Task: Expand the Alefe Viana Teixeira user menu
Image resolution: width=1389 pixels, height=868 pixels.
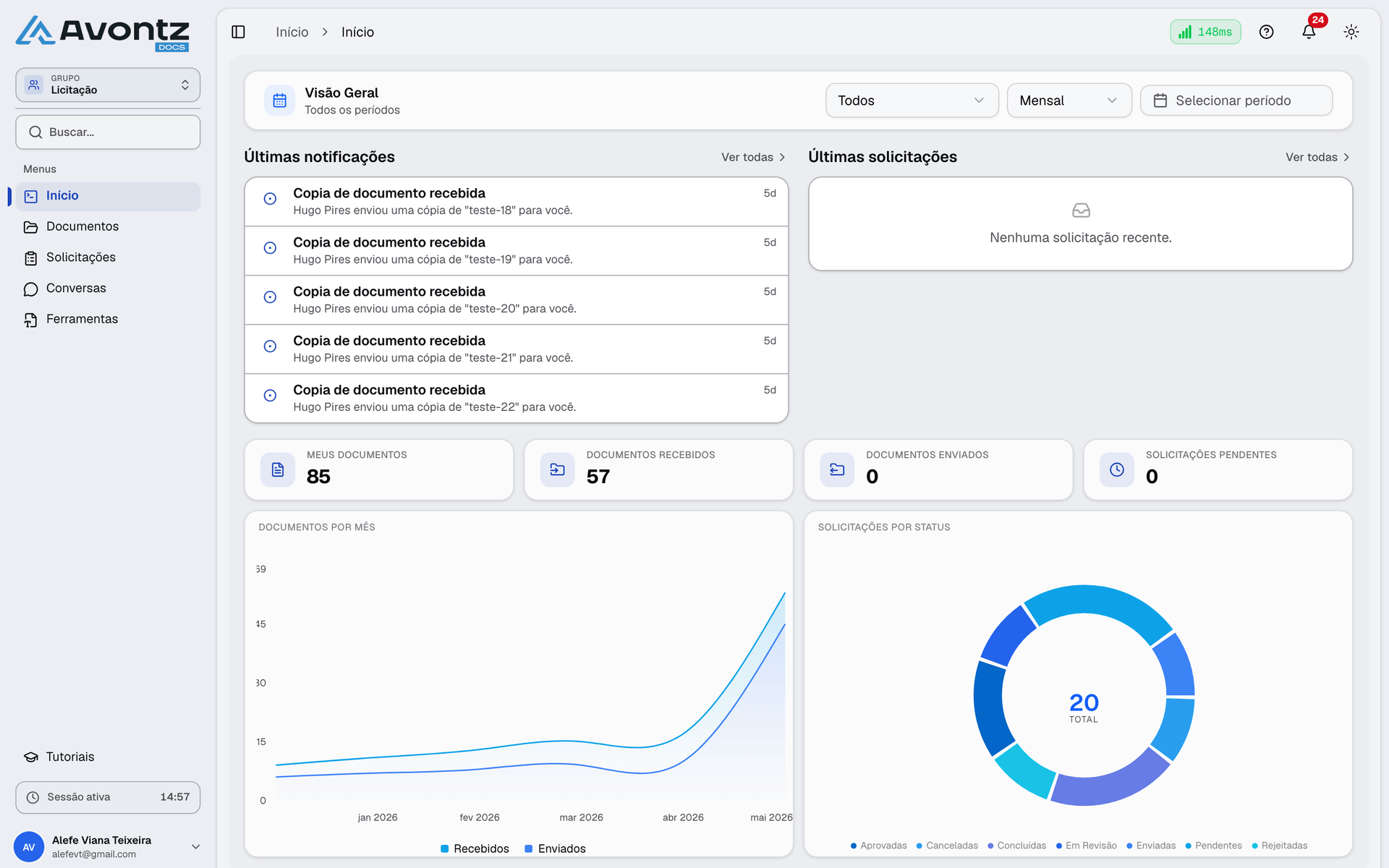Action: point(195,847)
